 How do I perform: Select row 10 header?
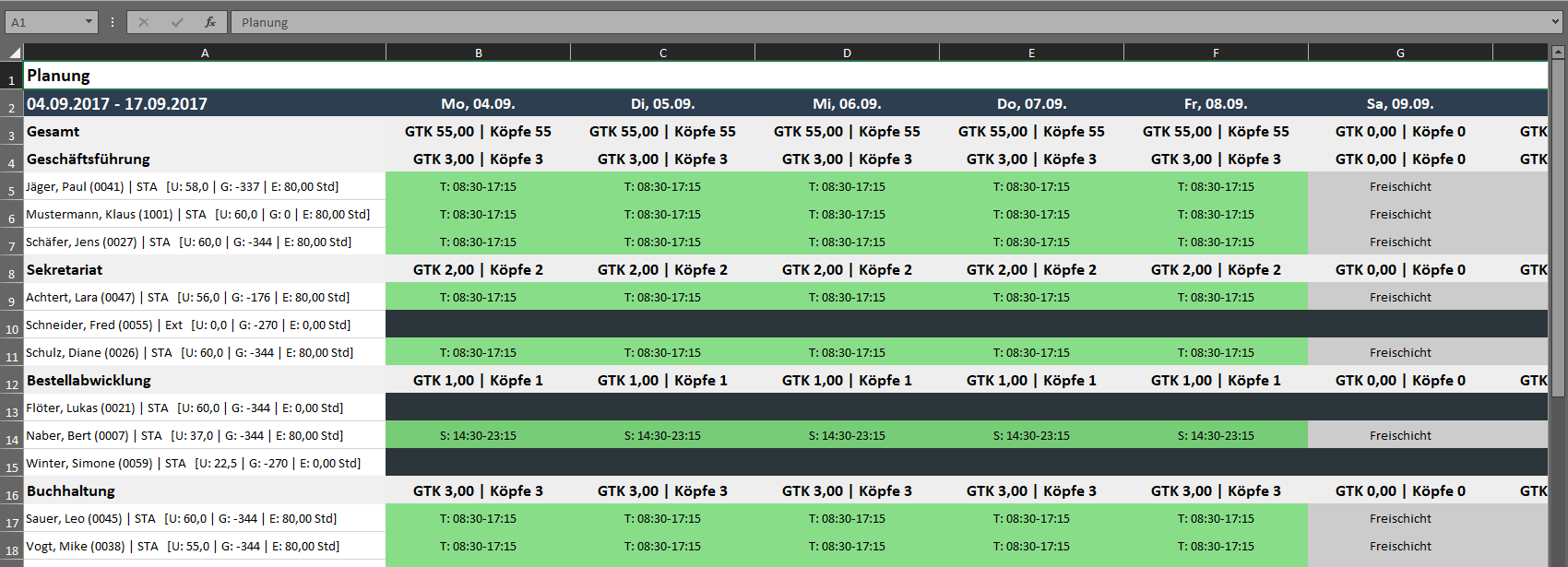point(12,325)
